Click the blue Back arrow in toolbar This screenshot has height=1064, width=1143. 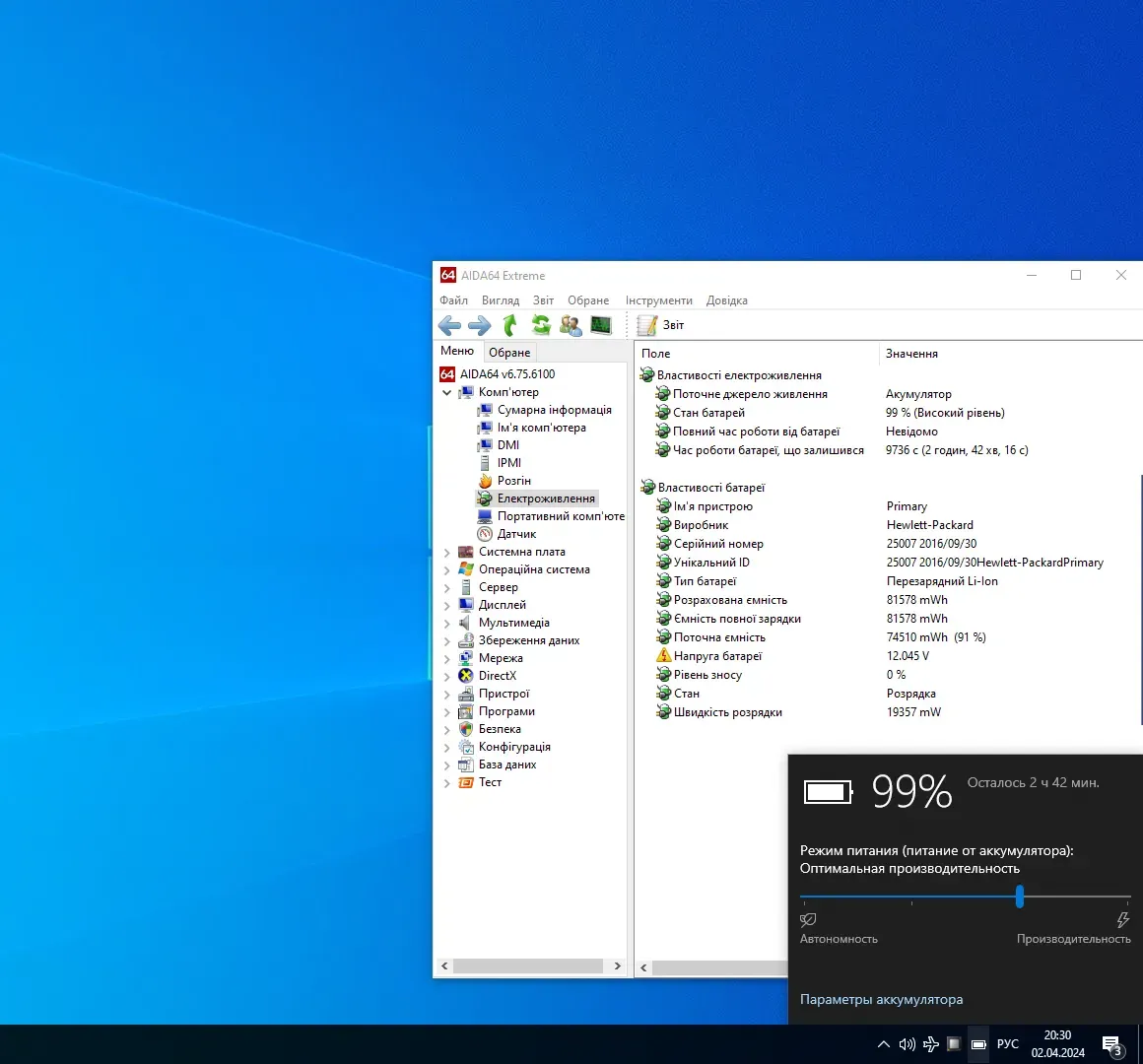449,325
